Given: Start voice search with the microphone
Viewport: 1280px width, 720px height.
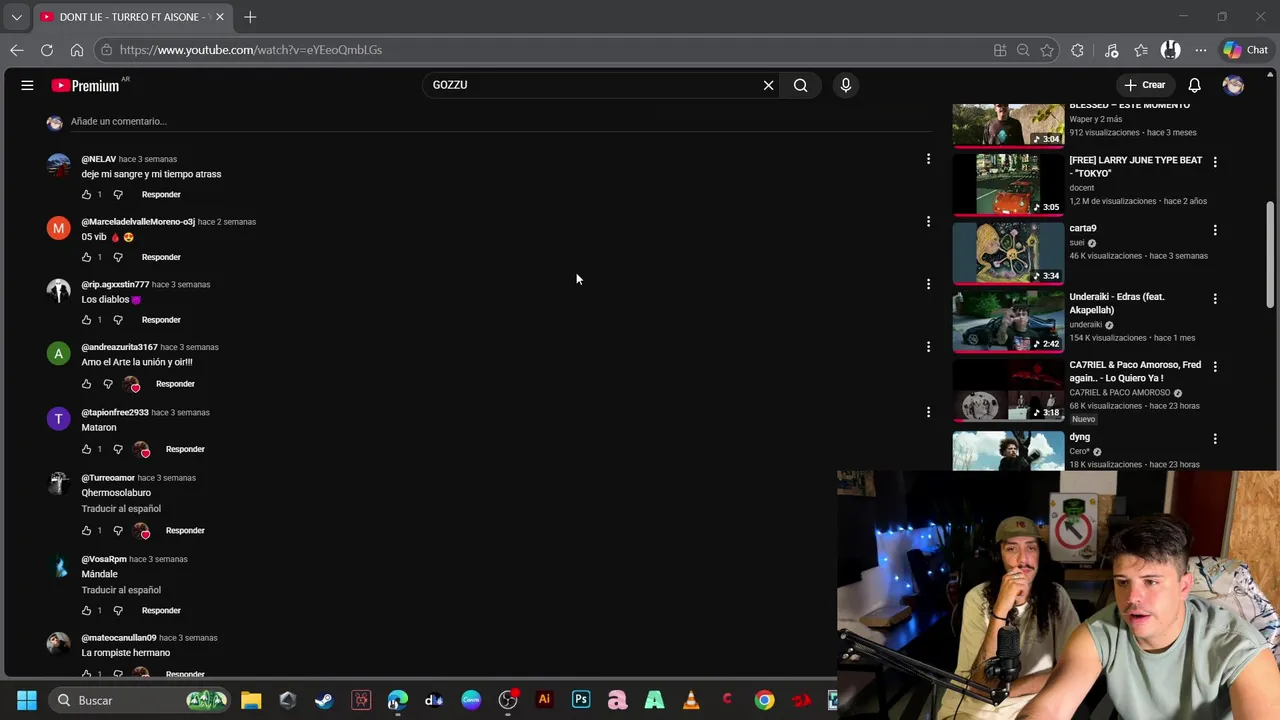Looking at the screenshot, I should pyautogui.click(x=846, y=85).
